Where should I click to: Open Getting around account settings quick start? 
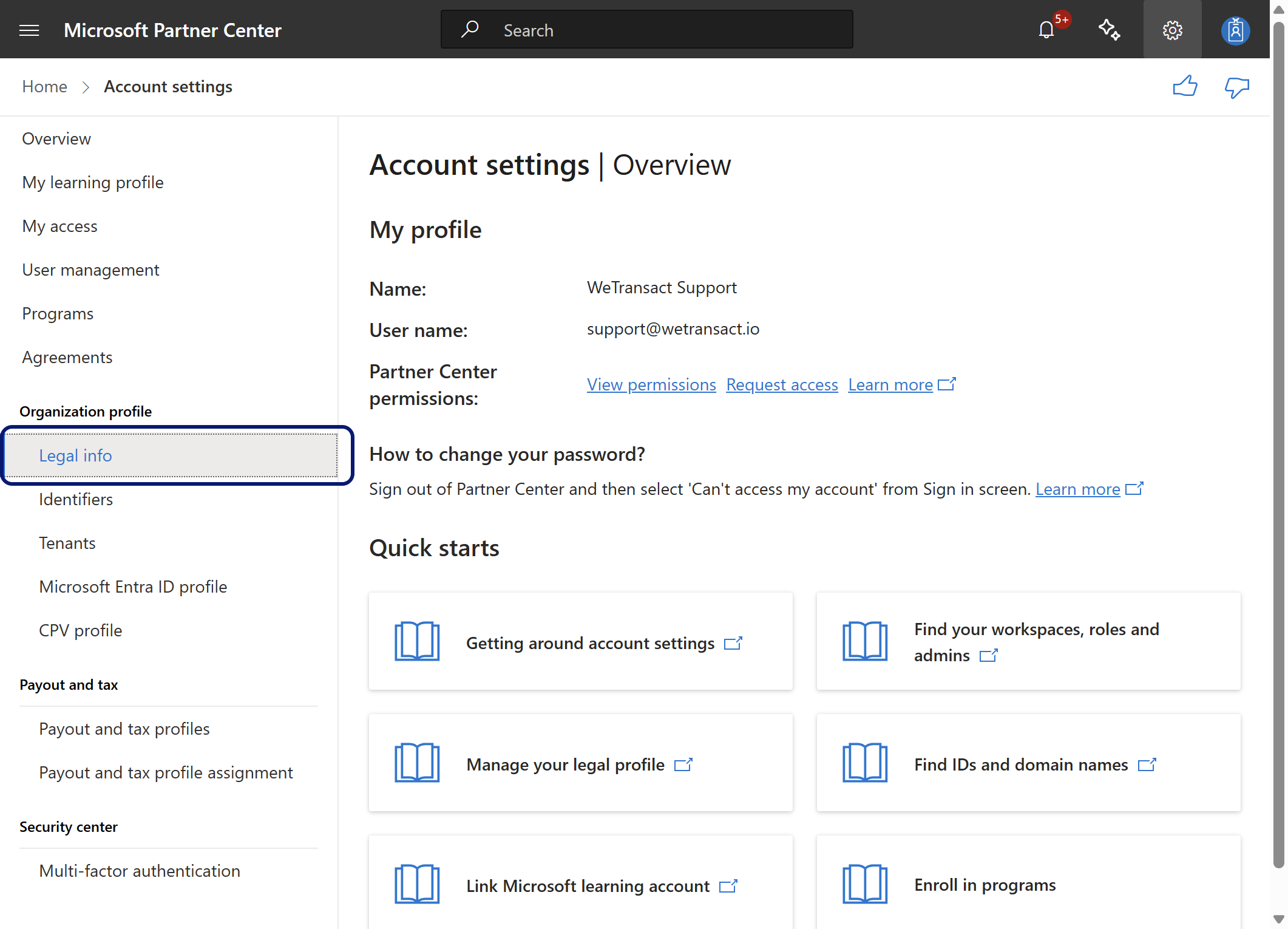click(580, 641)
